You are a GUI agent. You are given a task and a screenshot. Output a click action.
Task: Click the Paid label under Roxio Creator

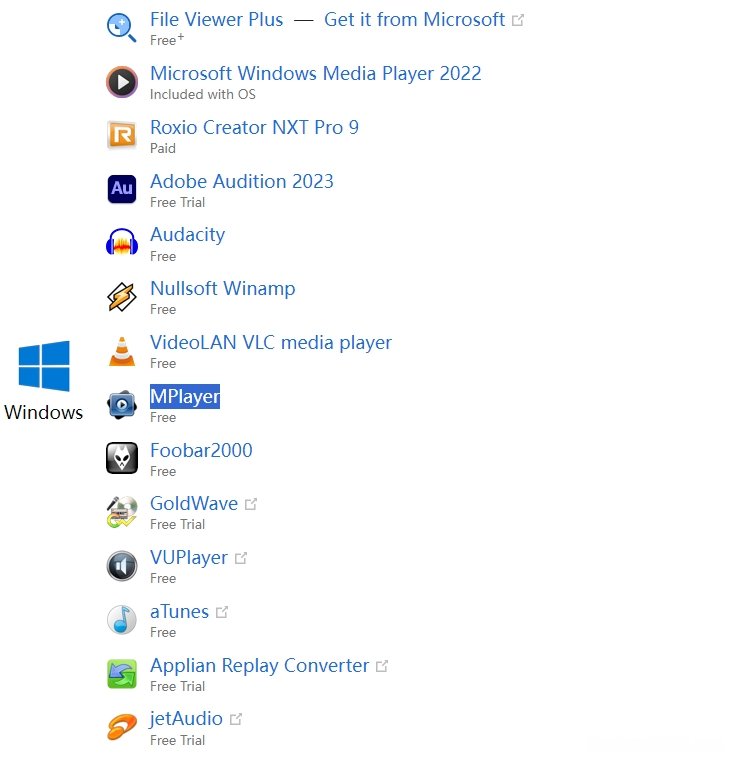coord(163,149)
